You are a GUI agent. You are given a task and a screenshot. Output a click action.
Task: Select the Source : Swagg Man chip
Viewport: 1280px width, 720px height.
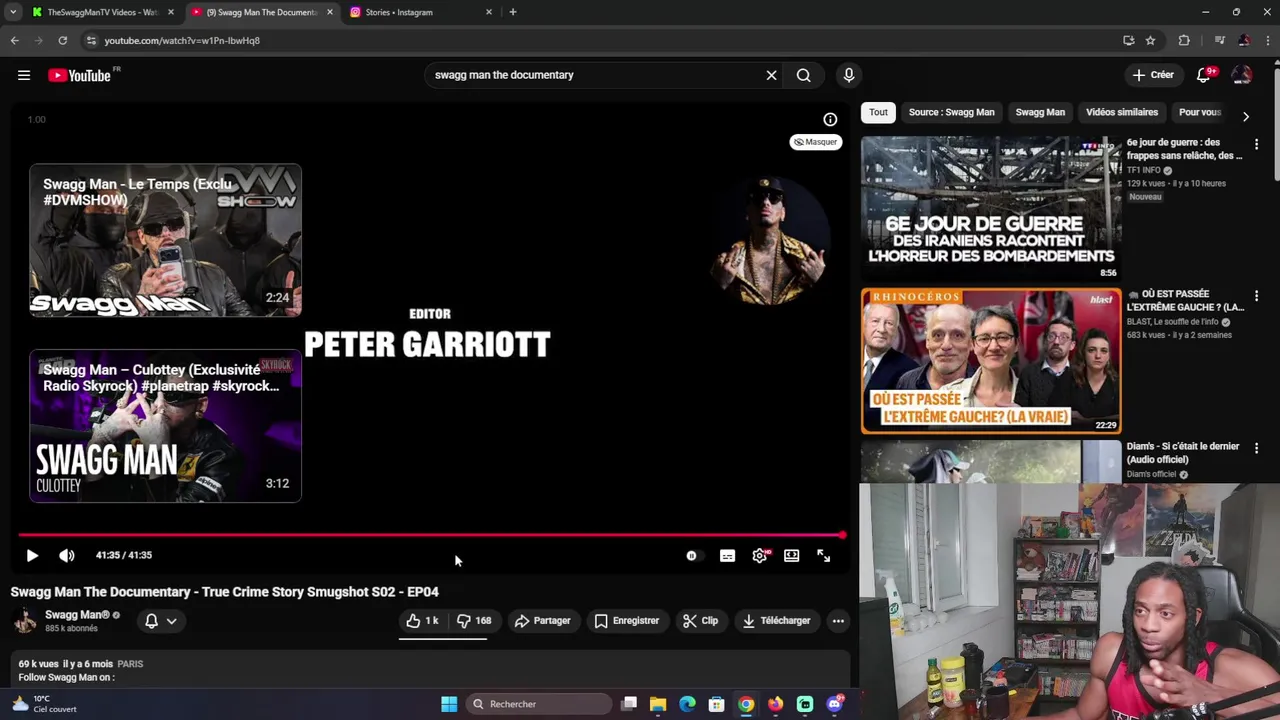pyautogui.click(x=951, y=112)
